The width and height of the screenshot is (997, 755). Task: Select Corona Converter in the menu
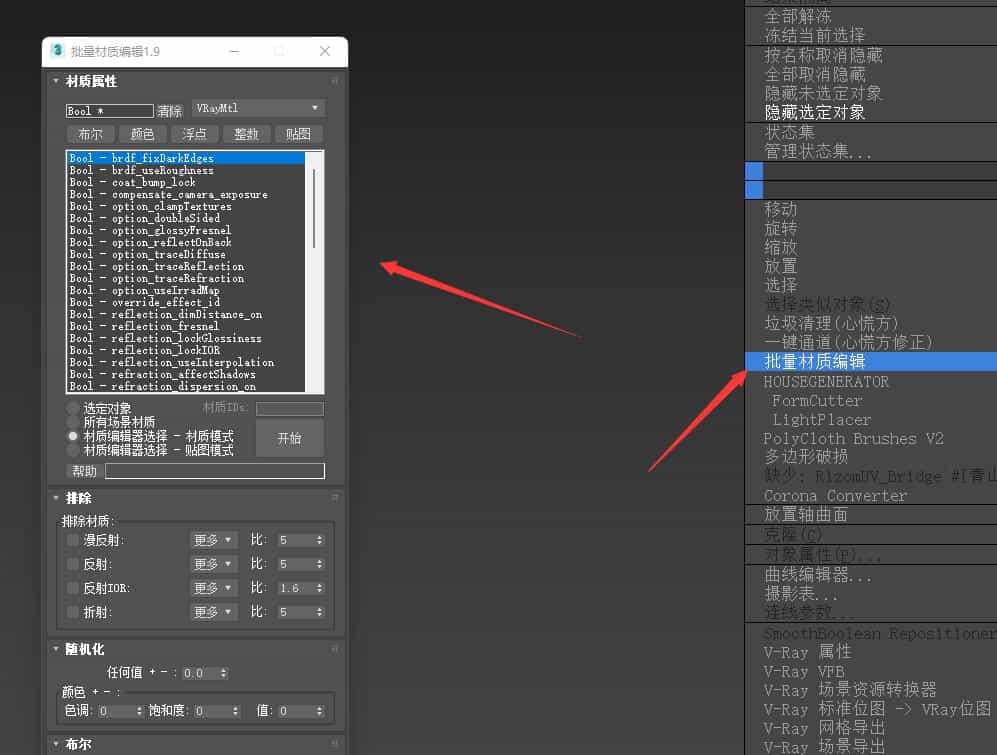click(x=835, y=496)
